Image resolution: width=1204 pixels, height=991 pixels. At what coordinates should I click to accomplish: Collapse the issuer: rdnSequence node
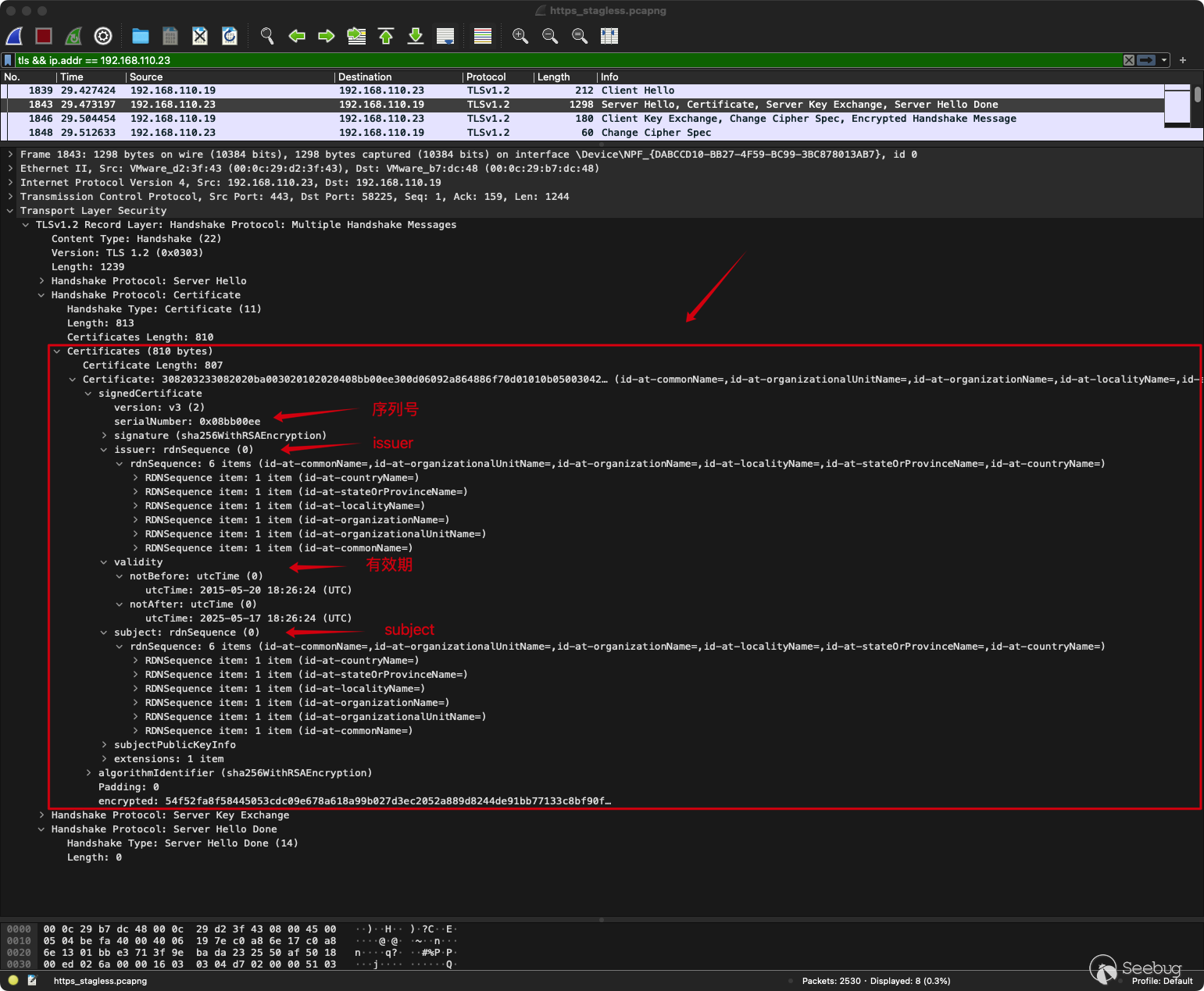click(104, 450)
